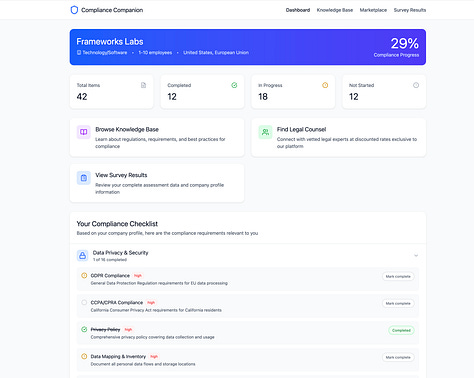Viewport: 474px width, 378px height.
Task: Click the orange clock icon in In Progress card
Action: 325,85
